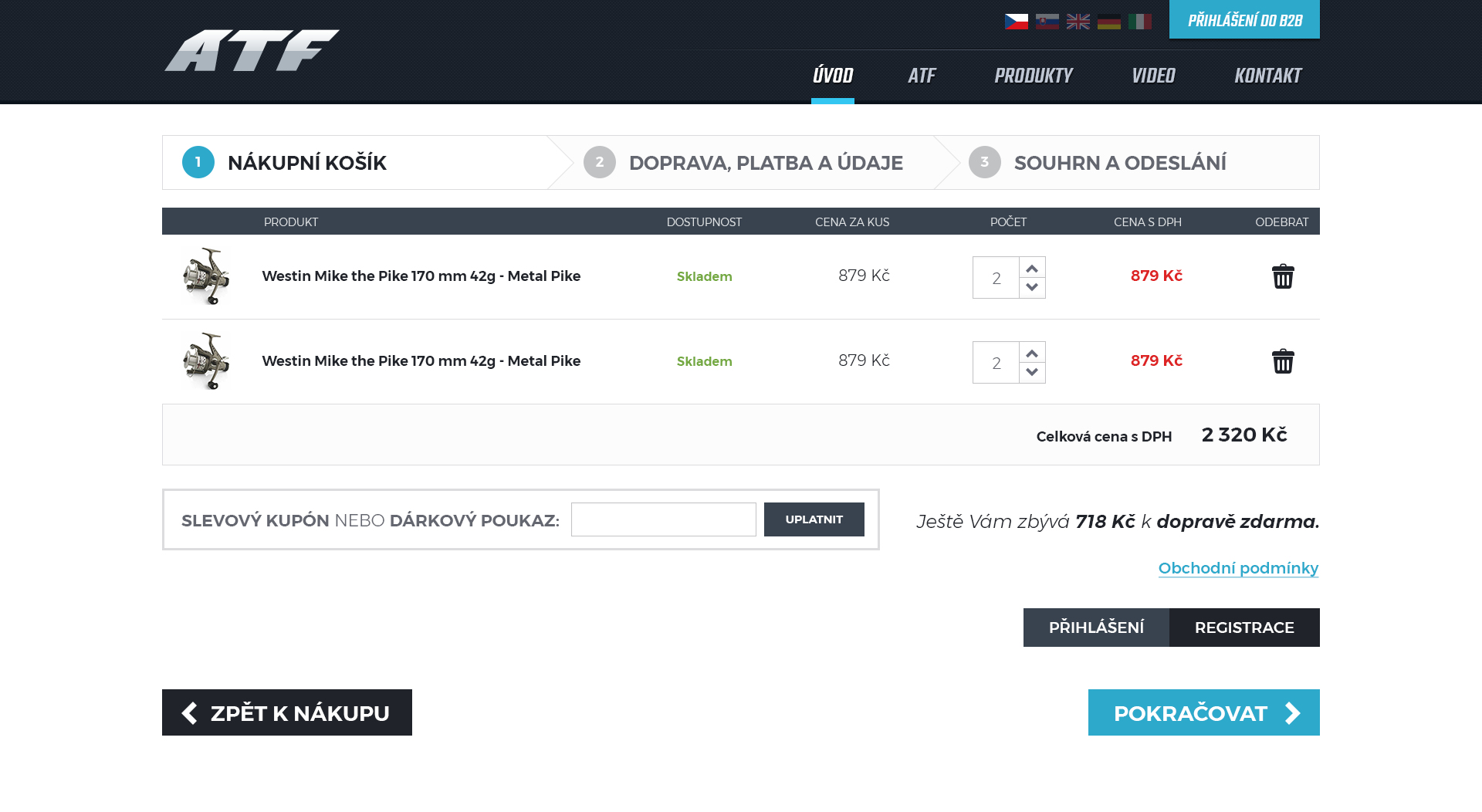1482x812 pixels.
Task: Decrease quantity of first product
Action: [x=1032, y=288]
